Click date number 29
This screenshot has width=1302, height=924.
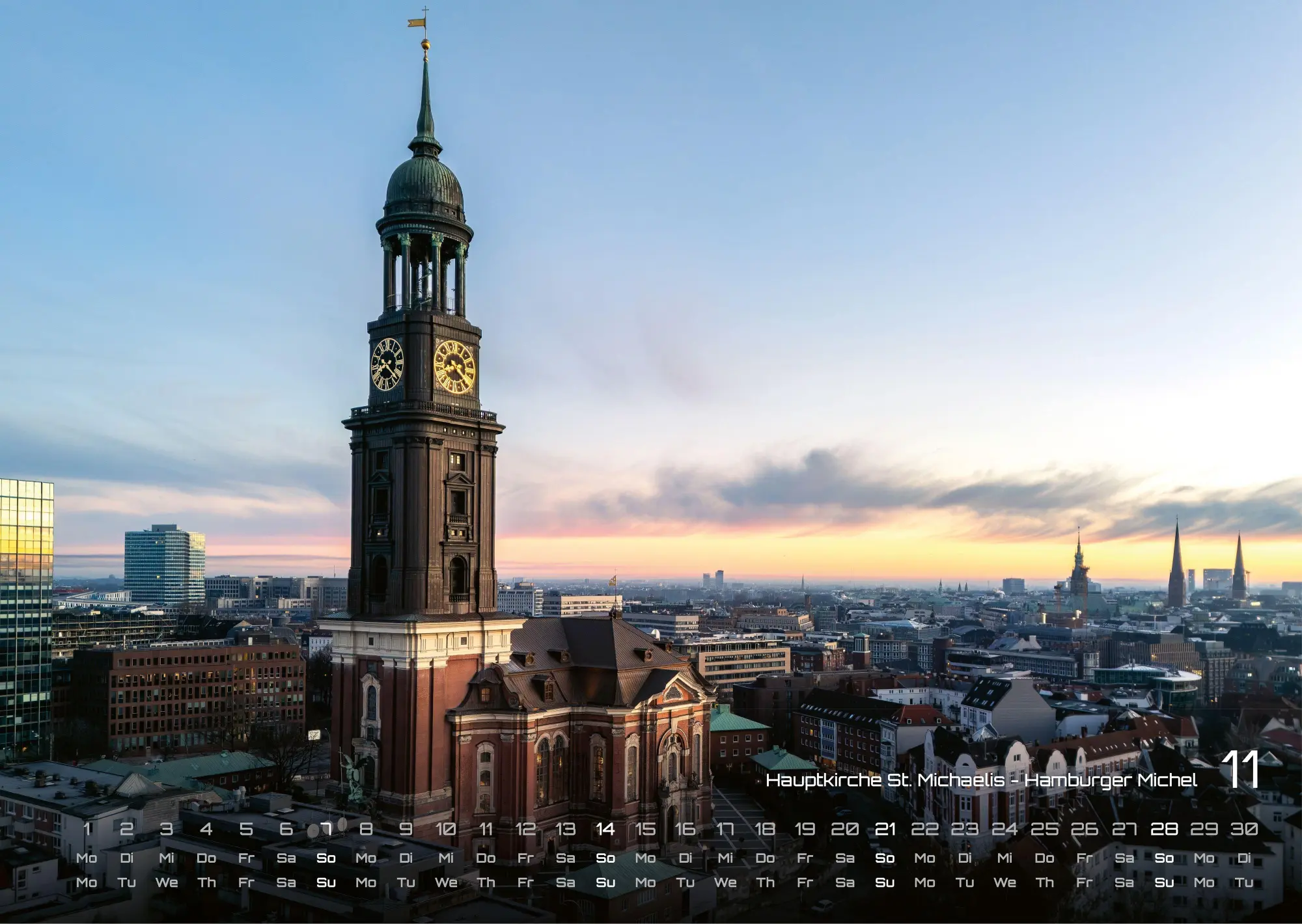click(x=1204, y=829)
